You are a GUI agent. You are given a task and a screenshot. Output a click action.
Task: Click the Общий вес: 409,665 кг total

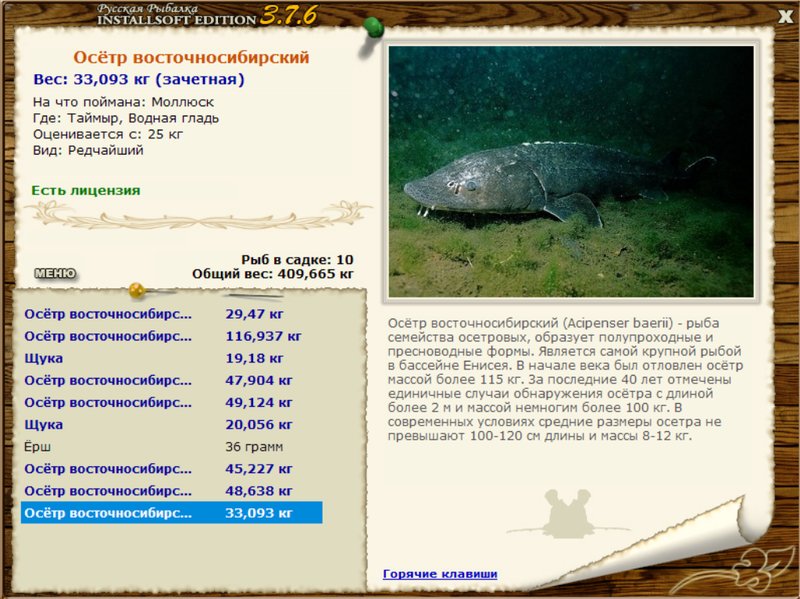[273, 274]
